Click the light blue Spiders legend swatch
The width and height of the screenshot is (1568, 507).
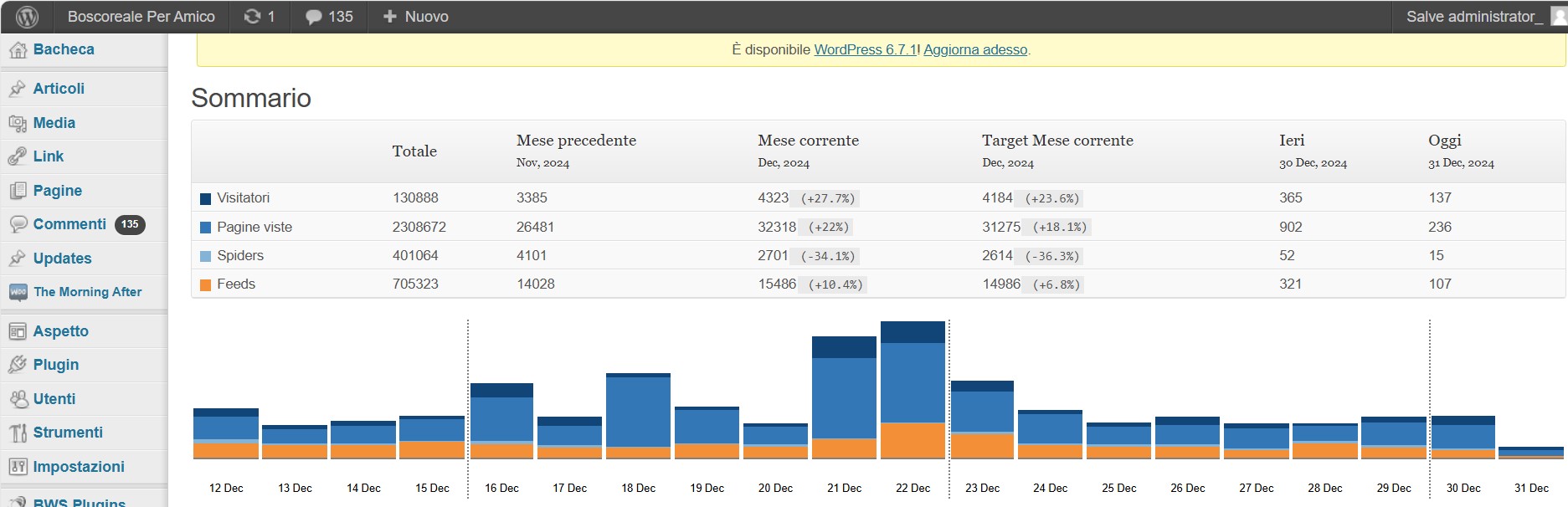tap(205, 256)
